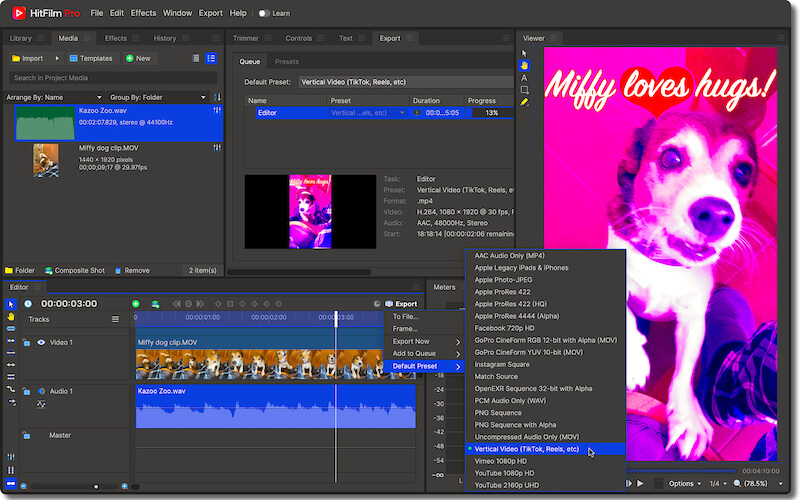This screenshot has height=500, width=800.
Task: Toggle the snapping button in the timeline sidebar
Action: (x=11, y=483)
